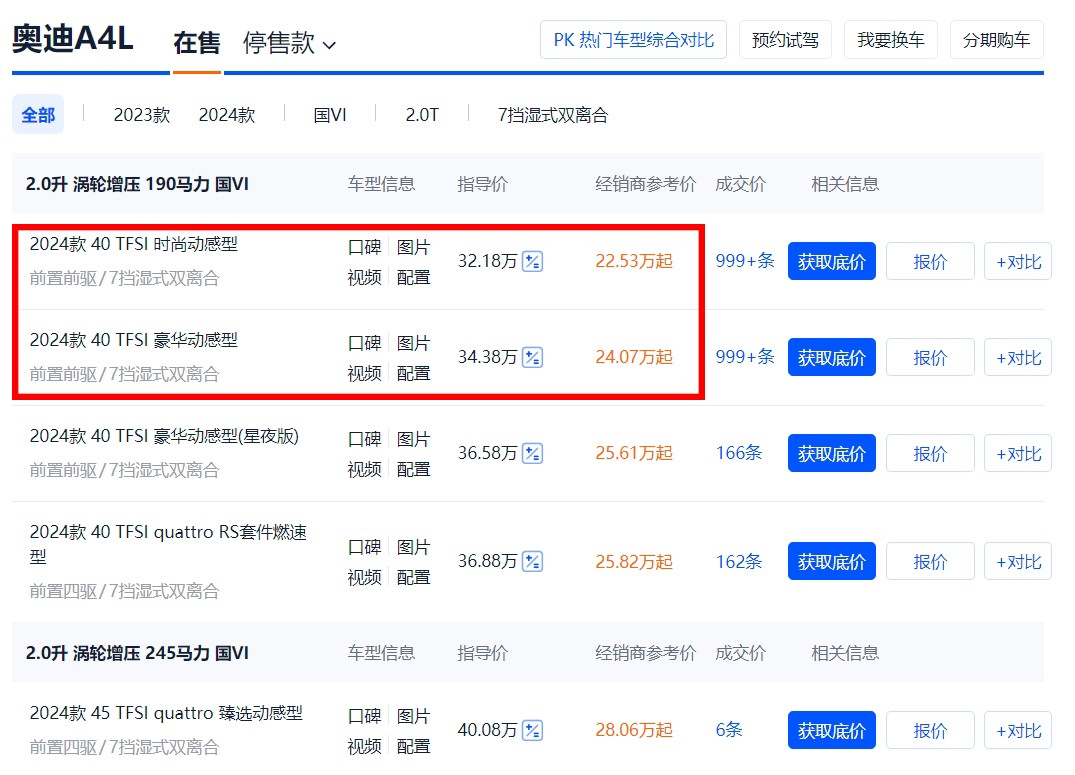Click 获取底价 for 34.38万 豪华动感型
1075x775 pixels.
point(832,357)
